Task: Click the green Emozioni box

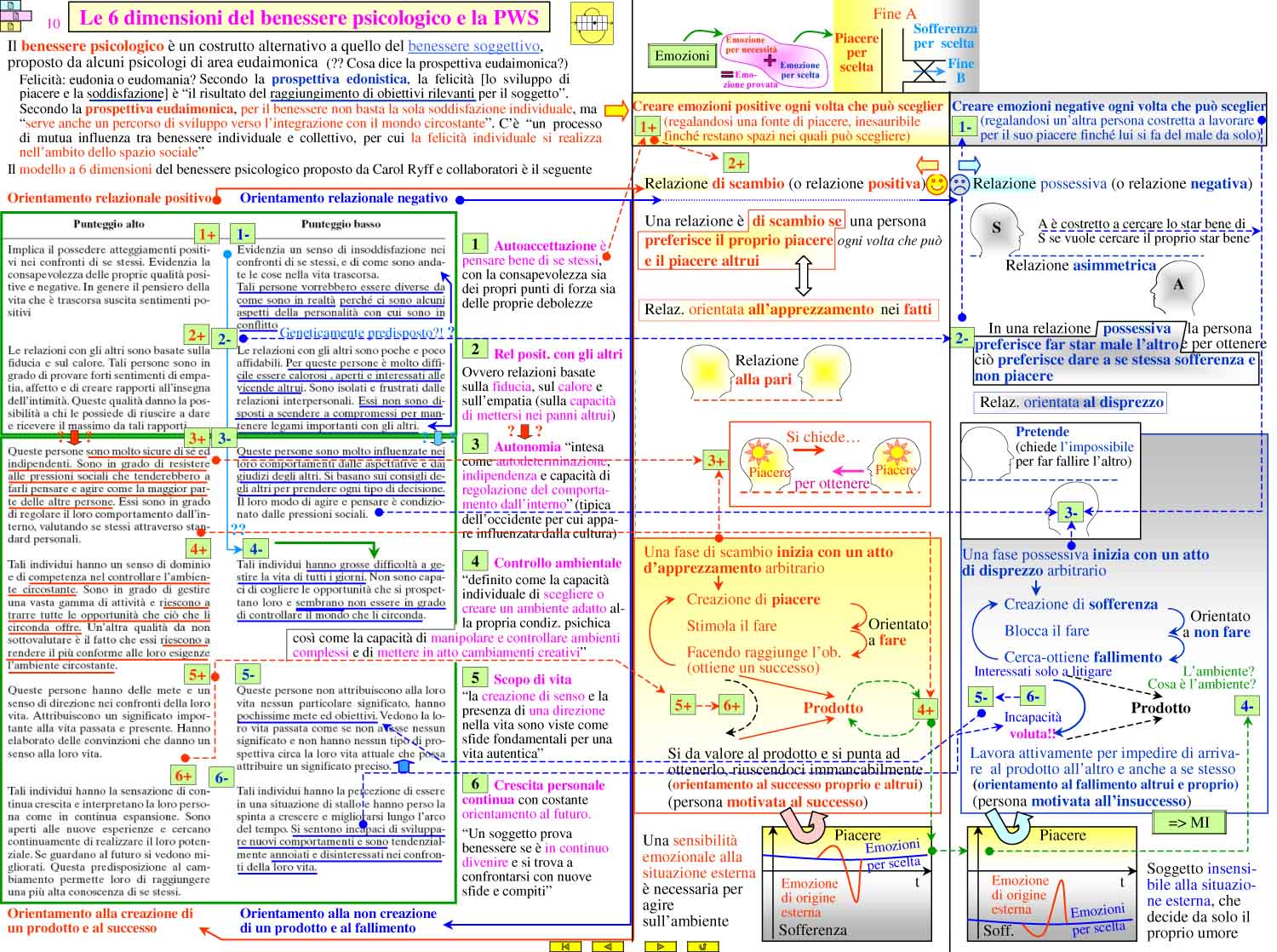Action: 681,55
